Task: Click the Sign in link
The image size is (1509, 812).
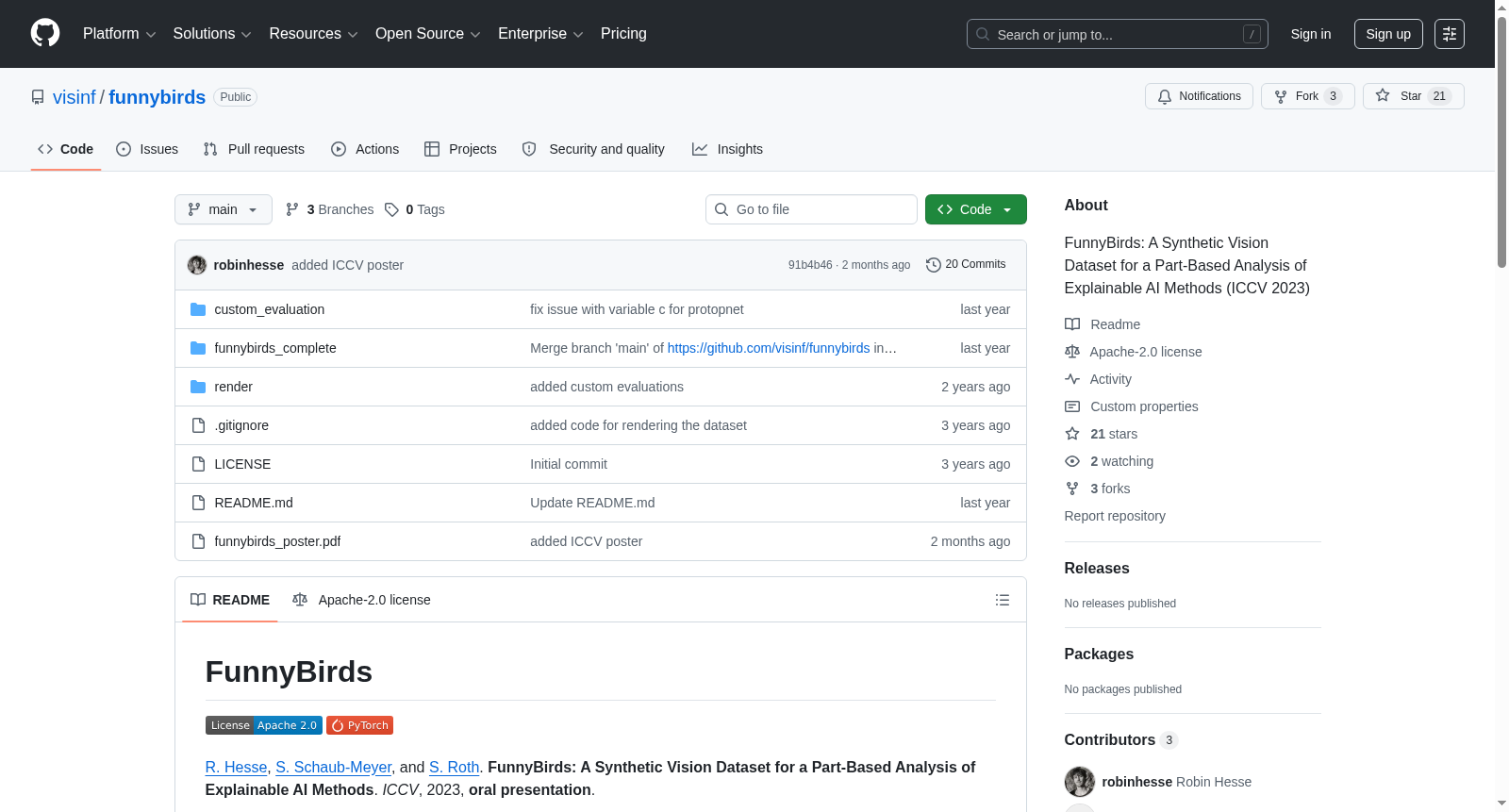Action: coord(1311,34)
